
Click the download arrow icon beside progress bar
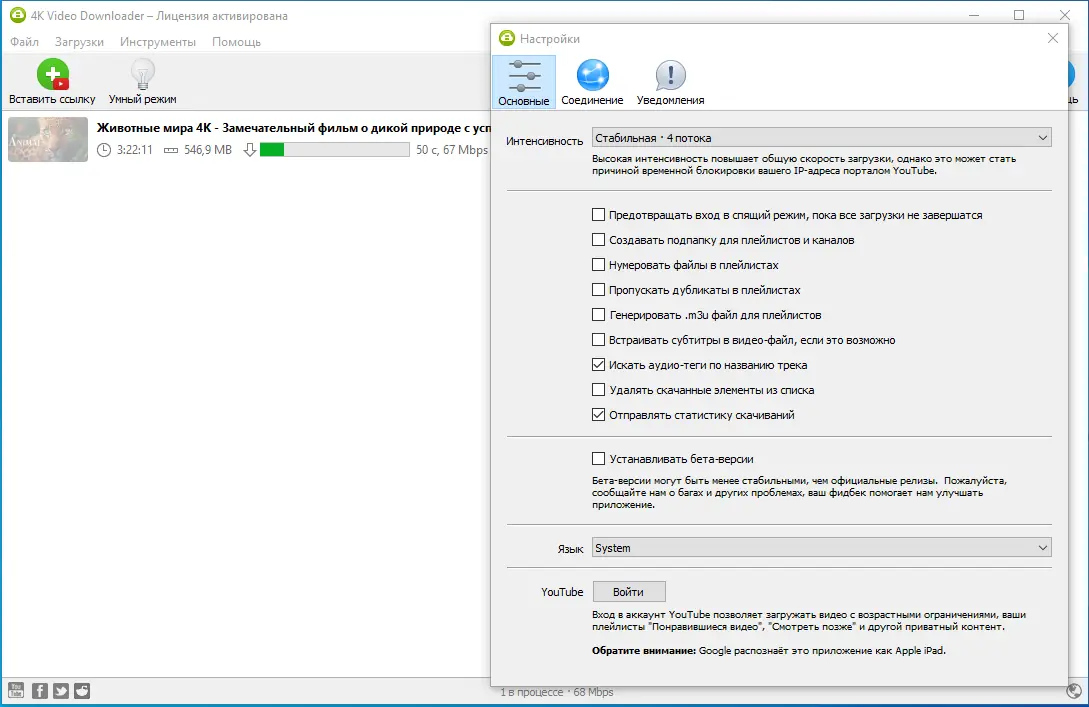tap(249, 149)
